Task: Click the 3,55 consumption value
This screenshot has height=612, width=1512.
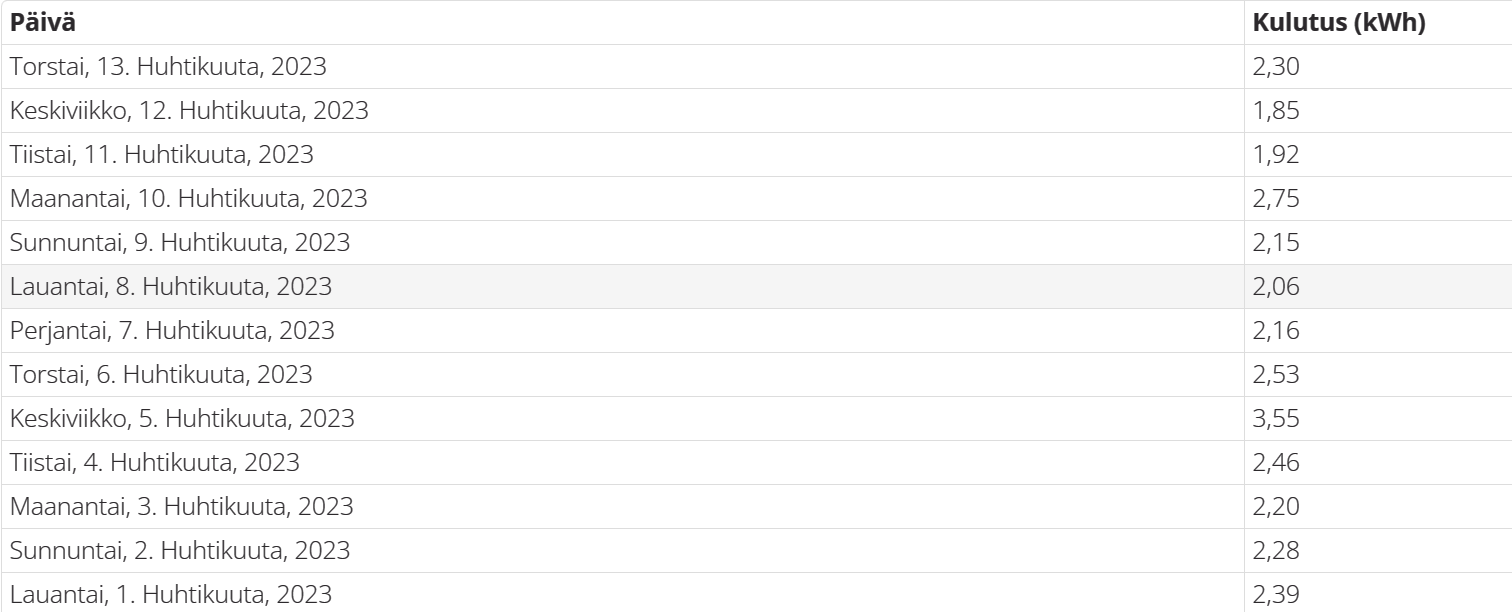Action: click(1276, 419)
